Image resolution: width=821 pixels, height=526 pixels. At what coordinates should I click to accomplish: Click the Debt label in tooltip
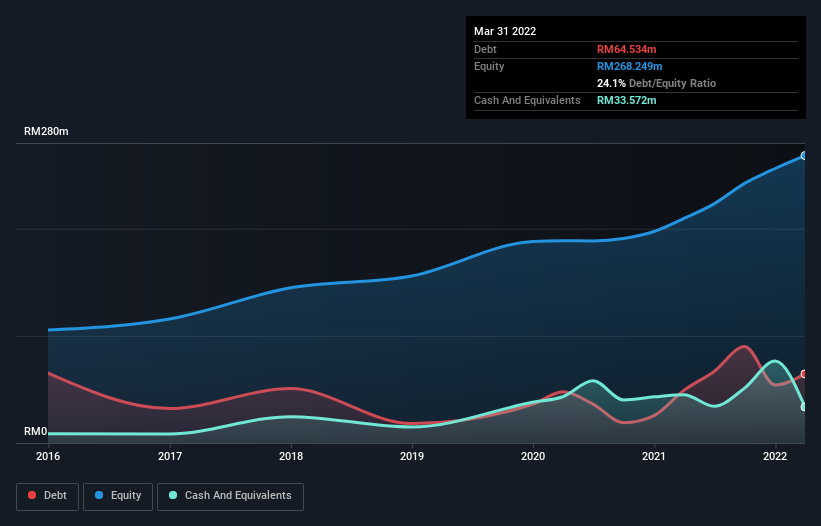[x=485, y=49]
